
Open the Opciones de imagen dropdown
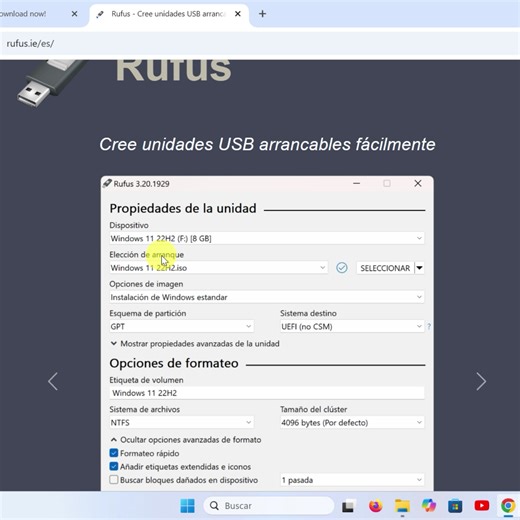[267, 297]
